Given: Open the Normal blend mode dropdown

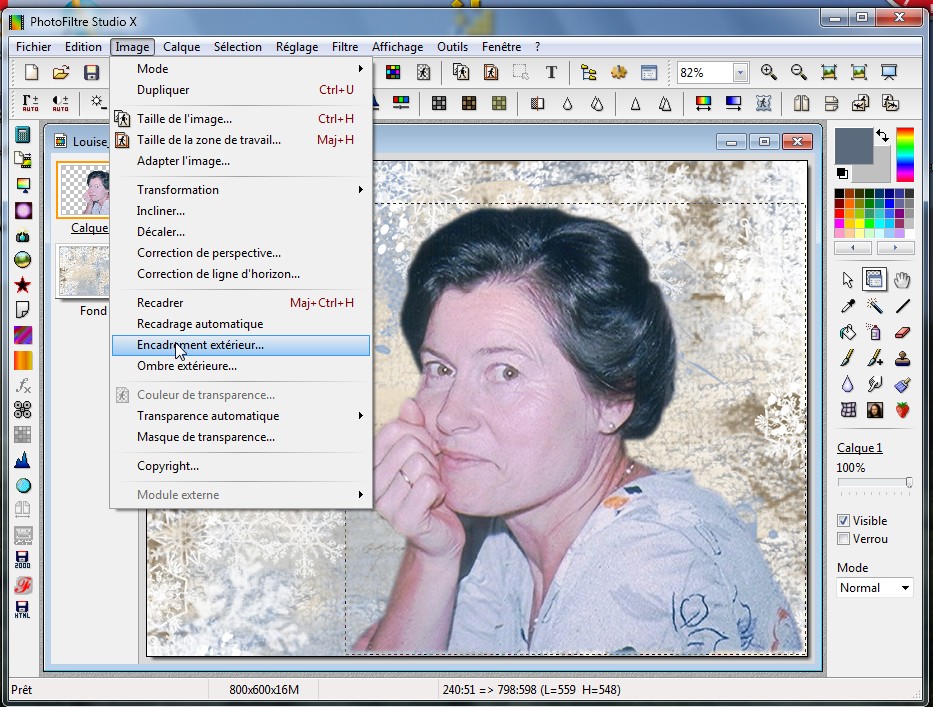Looking at the screenshot, I should pos(875,588).
